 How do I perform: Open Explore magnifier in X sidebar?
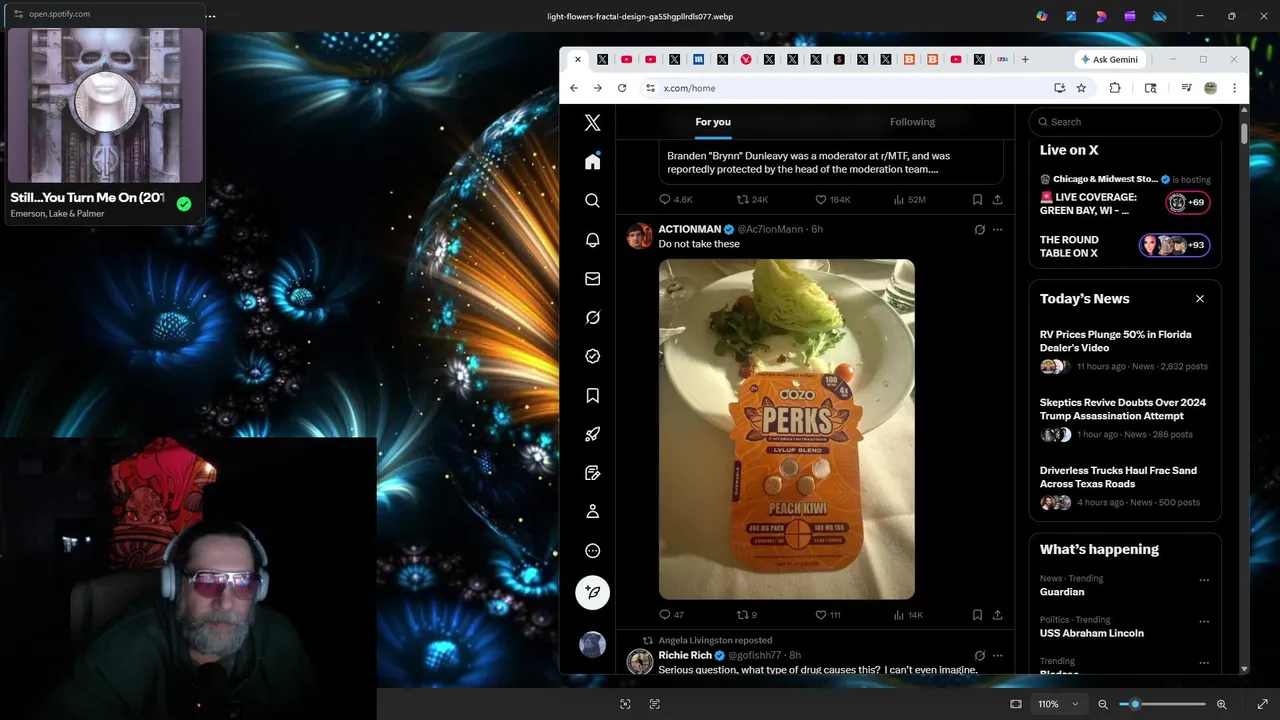click(592, 201)
